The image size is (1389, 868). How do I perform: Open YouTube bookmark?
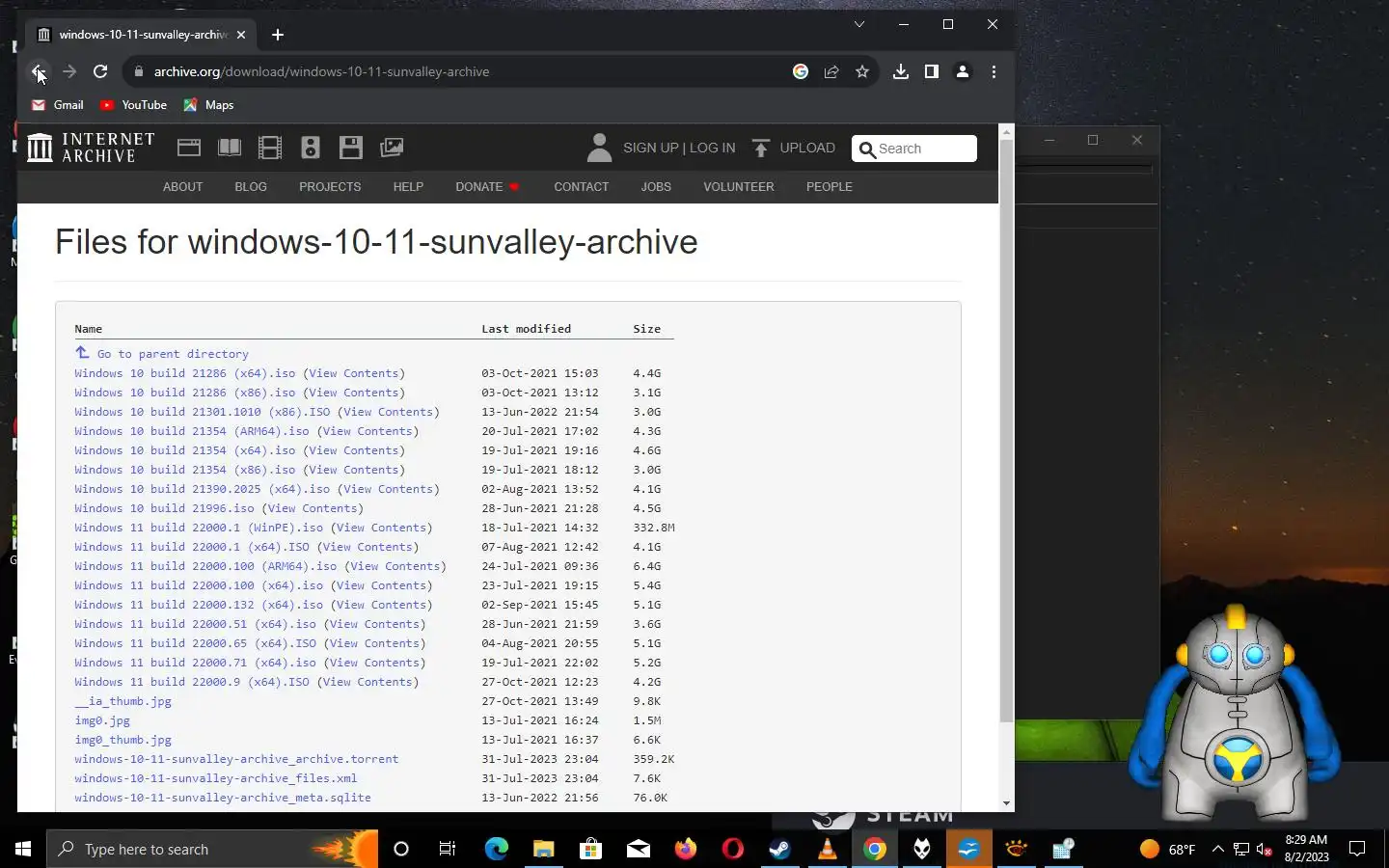point(134,105)
